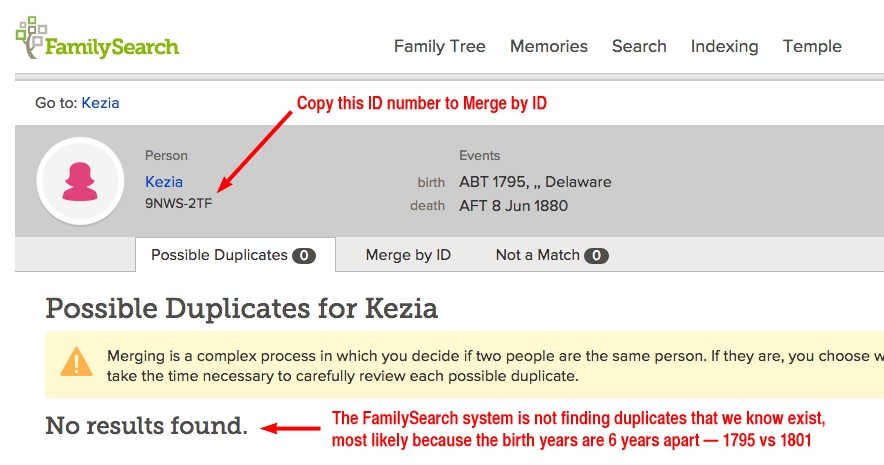Click the birth event ABT 1795 Delaware
Viewport: 884px width, 465px height.
click(x=535, y=182)
